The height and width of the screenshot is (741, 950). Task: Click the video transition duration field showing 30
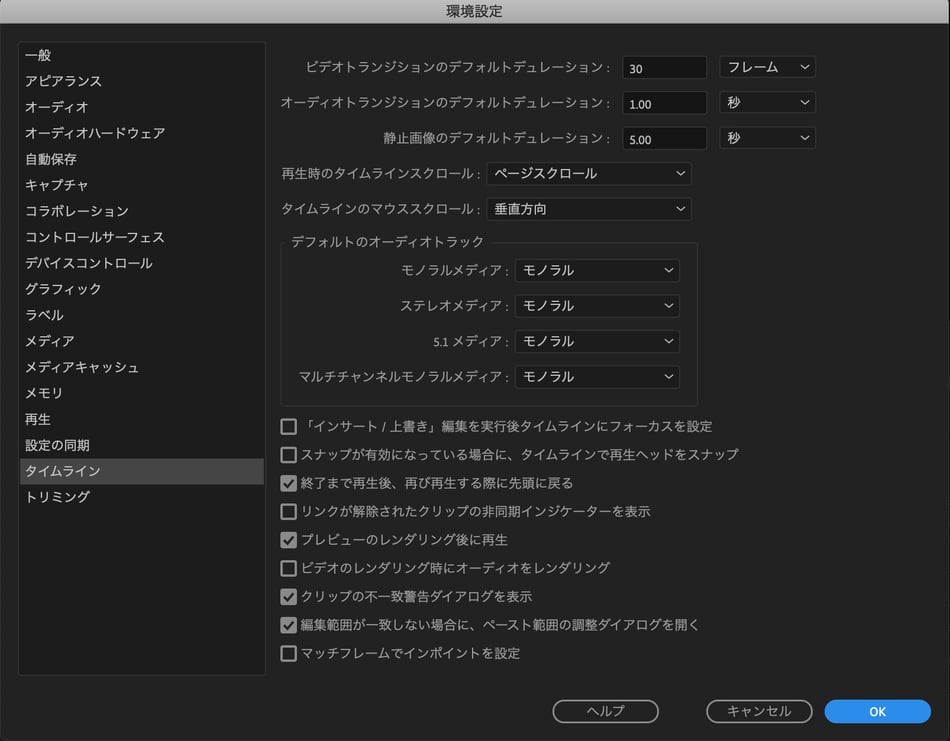(x=664, y=68)
